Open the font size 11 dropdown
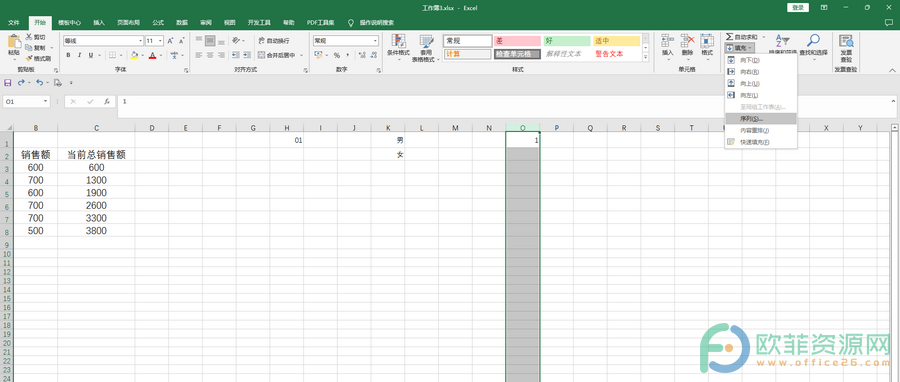 click(x=161, y=41)
